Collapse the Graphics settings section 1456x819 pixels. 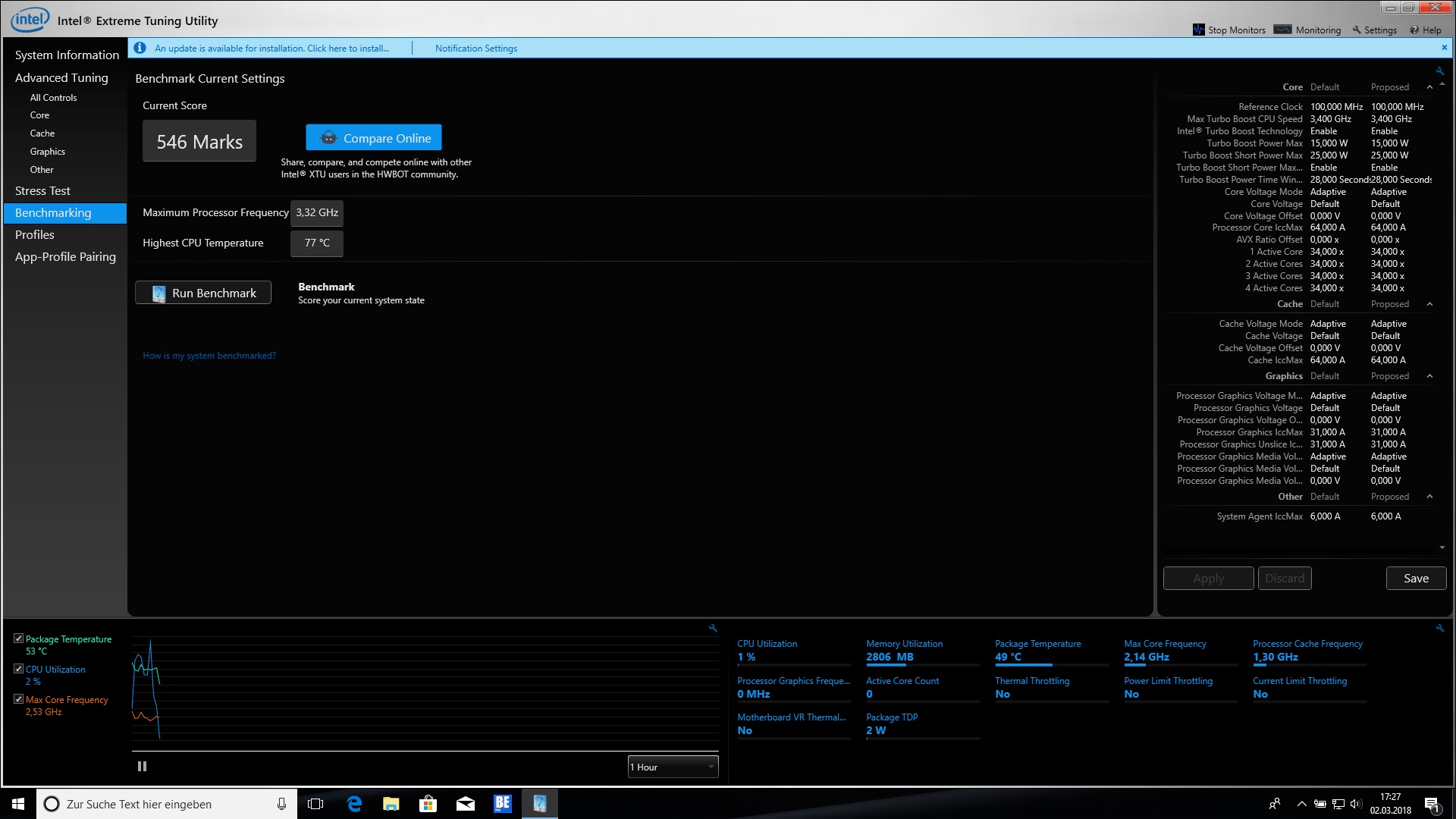[x=1429, y=376]
